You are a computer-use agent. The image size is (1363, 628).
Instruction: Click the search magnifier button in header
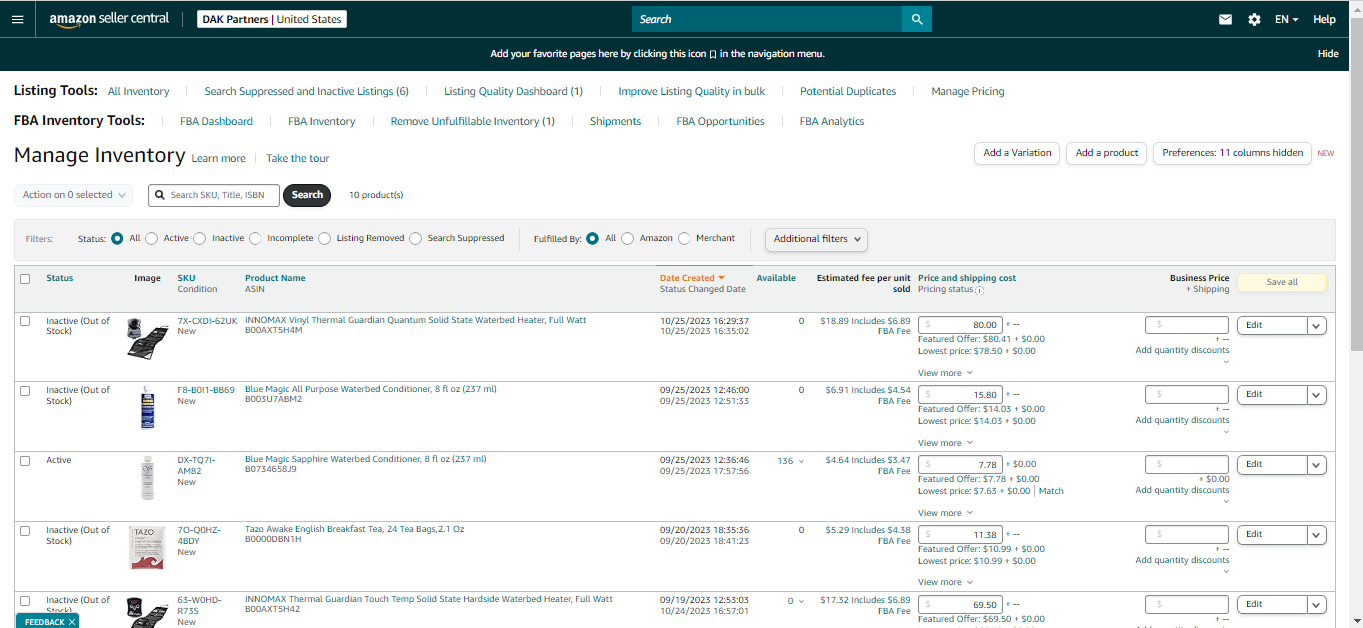[916, 19]
